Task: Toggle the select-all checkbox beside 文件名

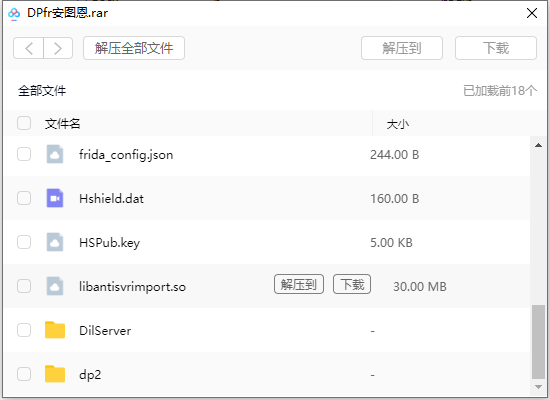Action: pyautogui.click(x=24, y=123)
